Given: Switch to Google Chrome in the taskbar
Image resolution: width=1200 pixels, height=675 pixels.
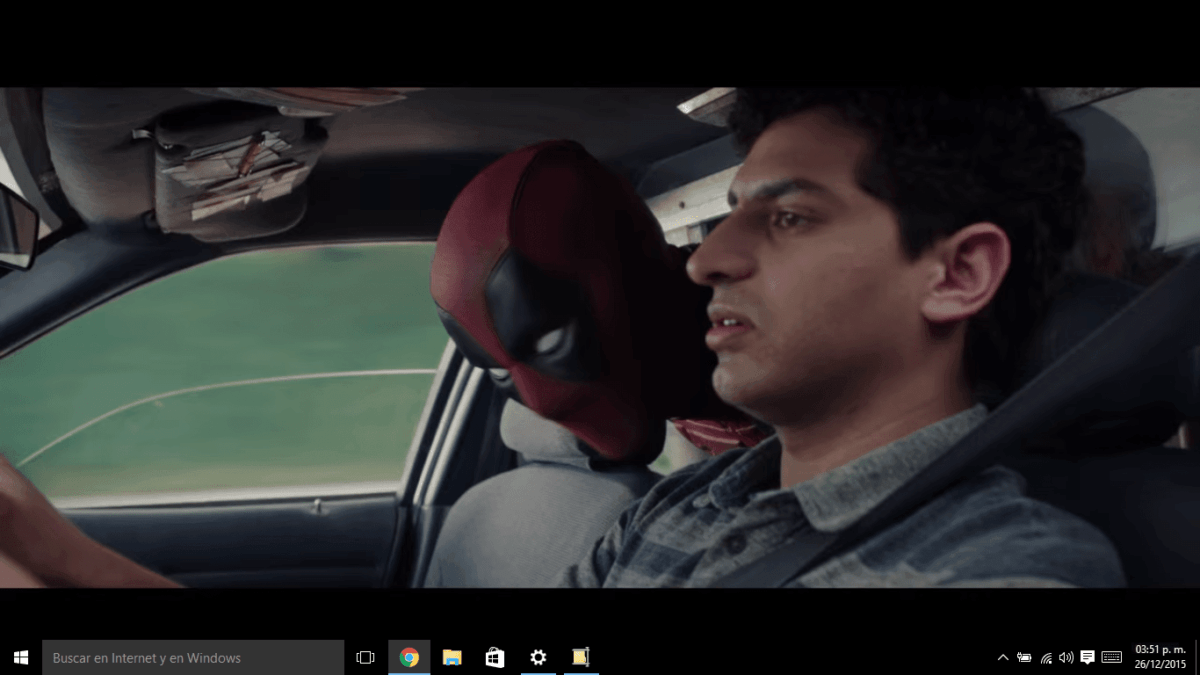Looking at the screenshot, I should pyautogui.click(x=409, y=657).
